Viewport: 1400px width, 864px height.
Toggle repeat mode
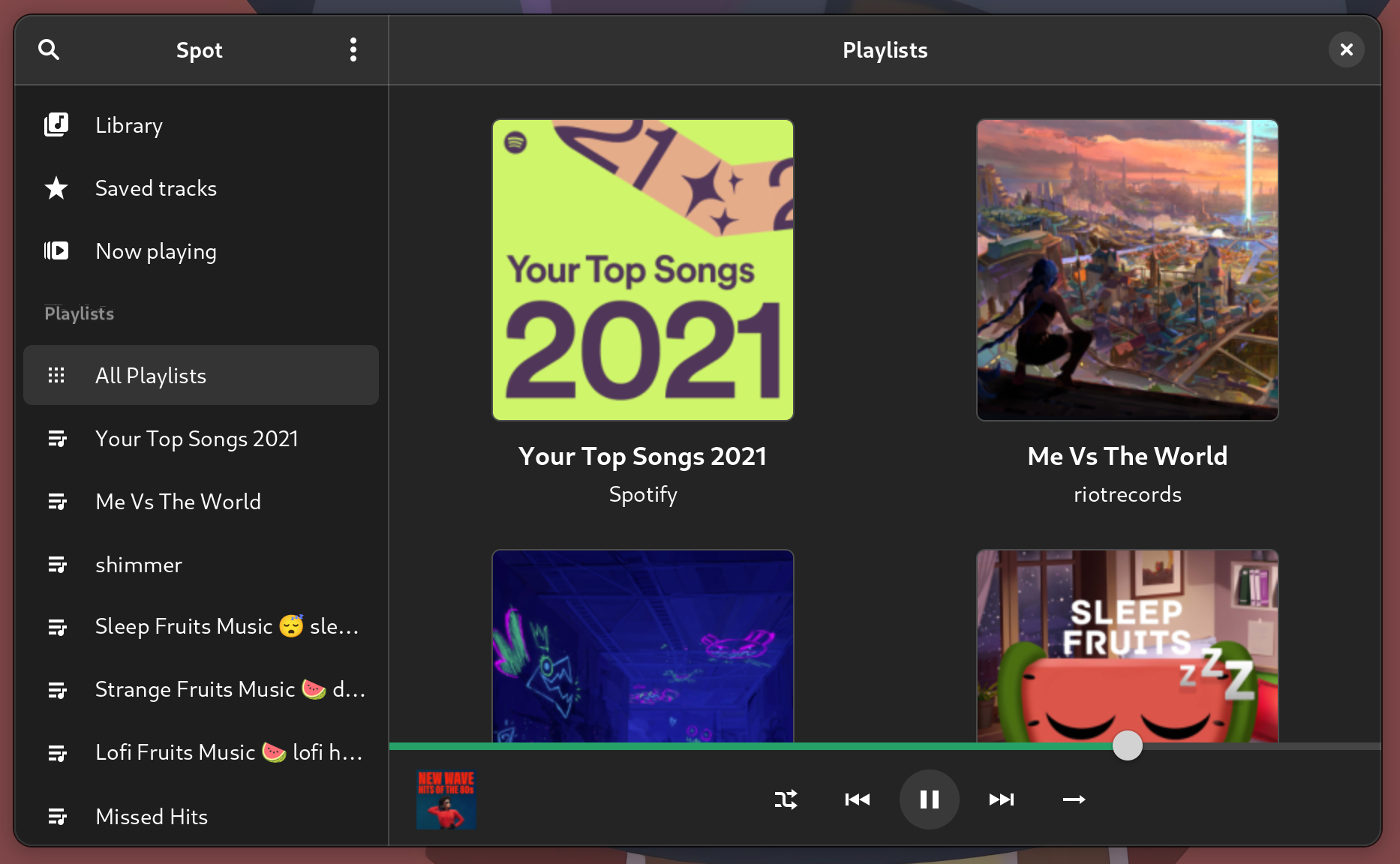click(x=1073, y=799)
